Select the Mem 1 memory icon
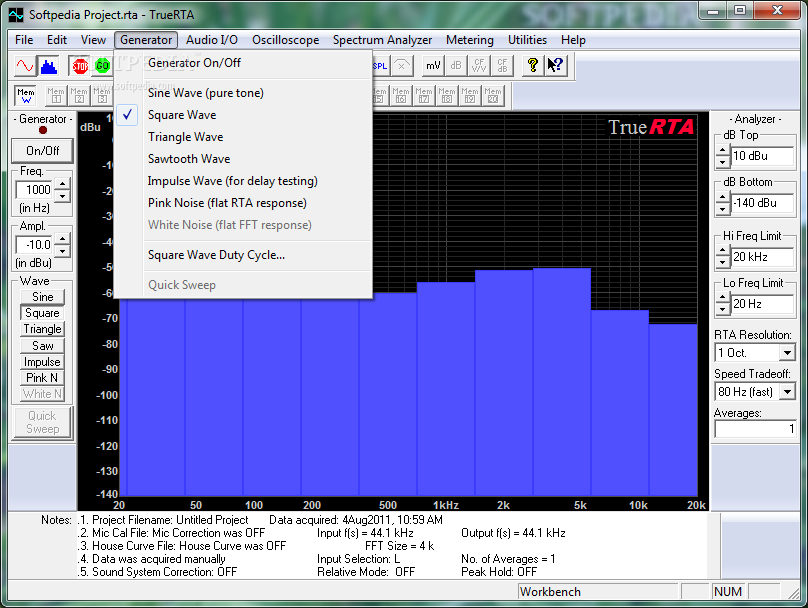Screen dimensions: 808x608 pos(56,96)
